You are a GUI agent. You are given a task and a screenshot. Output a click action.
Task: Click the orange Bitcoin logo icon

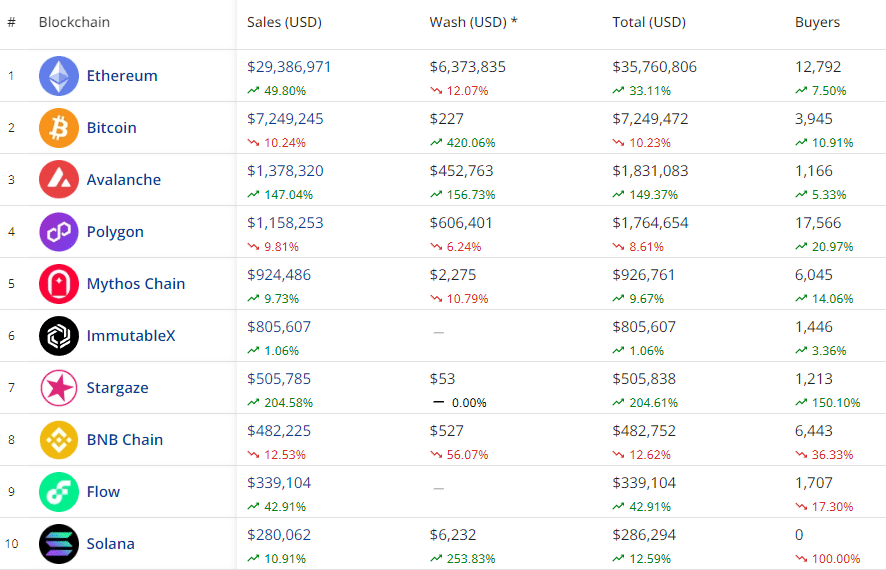click(58, 128)
